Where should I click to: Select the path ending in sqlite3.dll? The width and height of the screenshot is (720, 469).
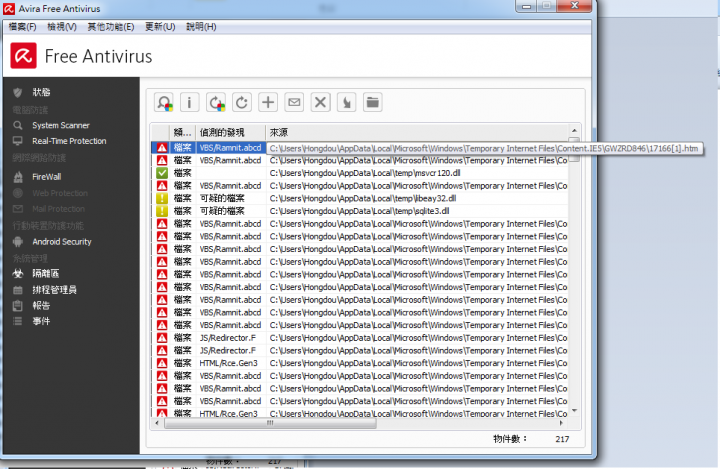coord(359,211)
